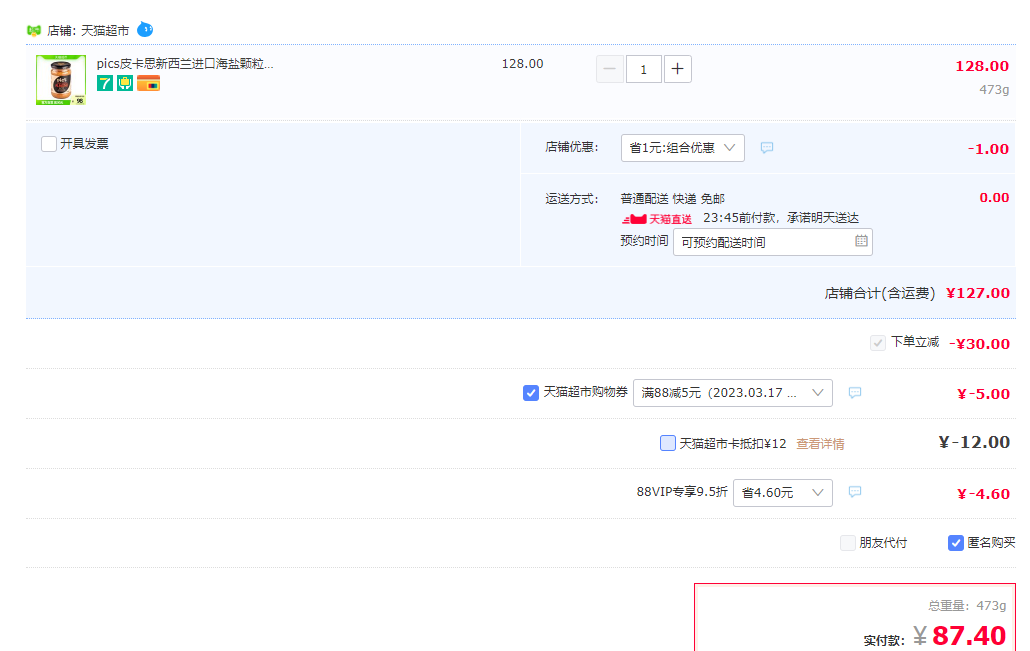Image resolution: width=1030 pixels, height=651 pixels.
Task: Open the 省4.60元 88VIP dropdown
Action: pyautogui.click(x=782, y=493)
